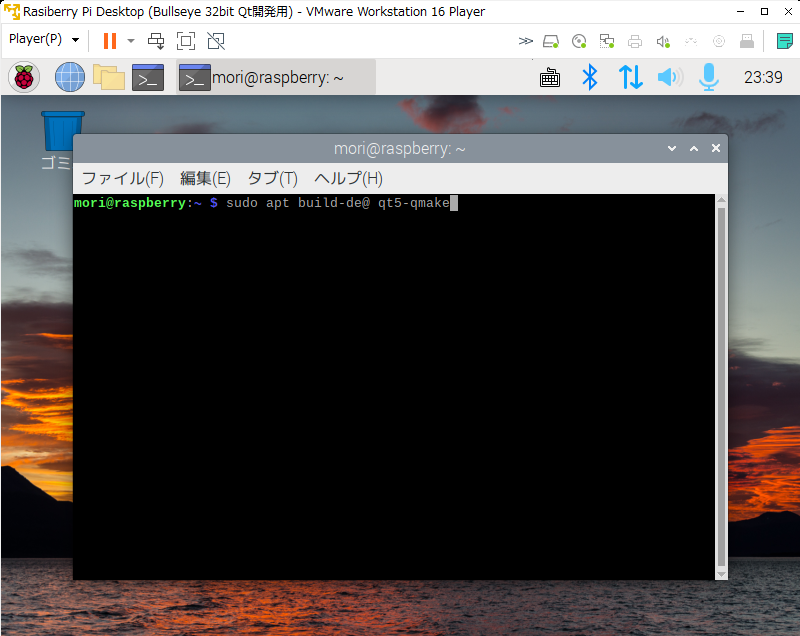Viewport: 800px width, 636px height.
Task: Open the sound card device icon
Action: click(663, 41)
